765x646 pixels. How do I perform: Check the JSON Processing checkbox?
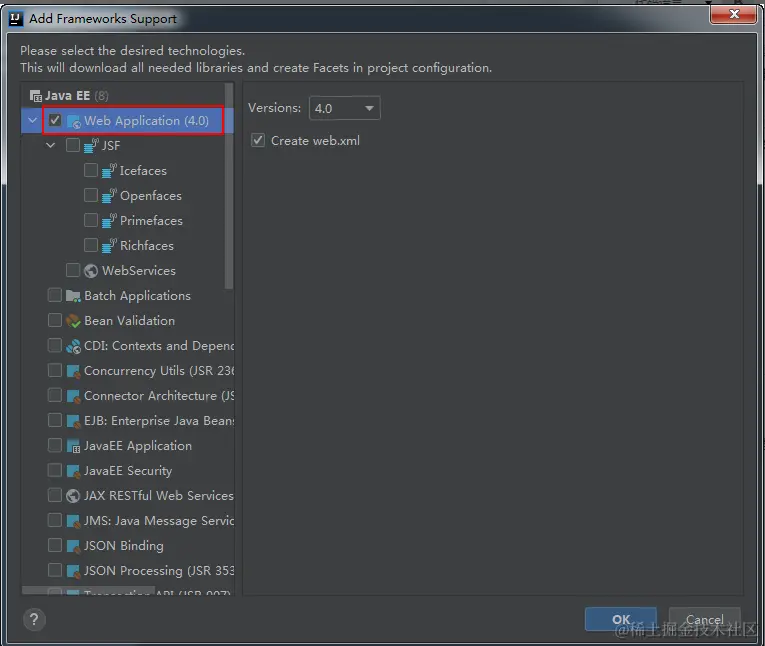tap(55, 570)
